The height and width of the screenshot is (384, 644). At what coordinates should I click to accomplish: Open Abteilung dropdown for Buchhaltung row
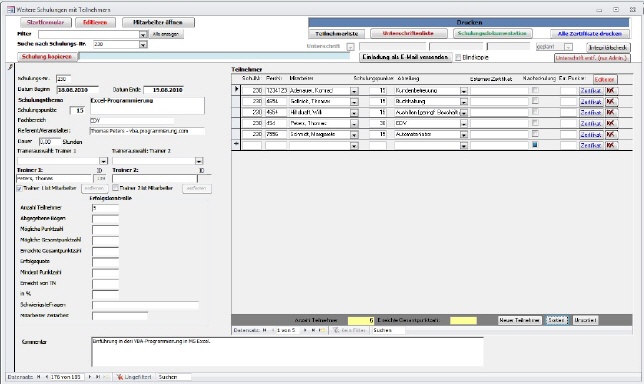(464, 101)
